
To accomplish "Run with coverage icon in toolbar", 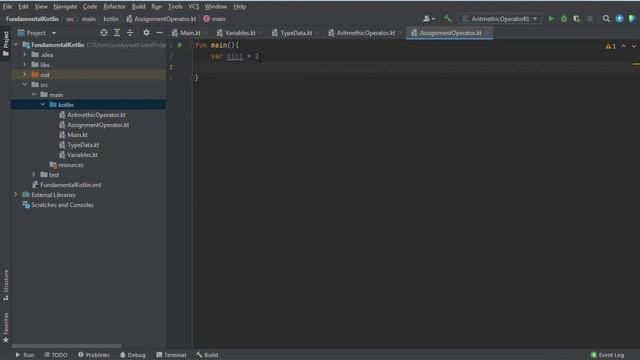I will tap(576, 19).
